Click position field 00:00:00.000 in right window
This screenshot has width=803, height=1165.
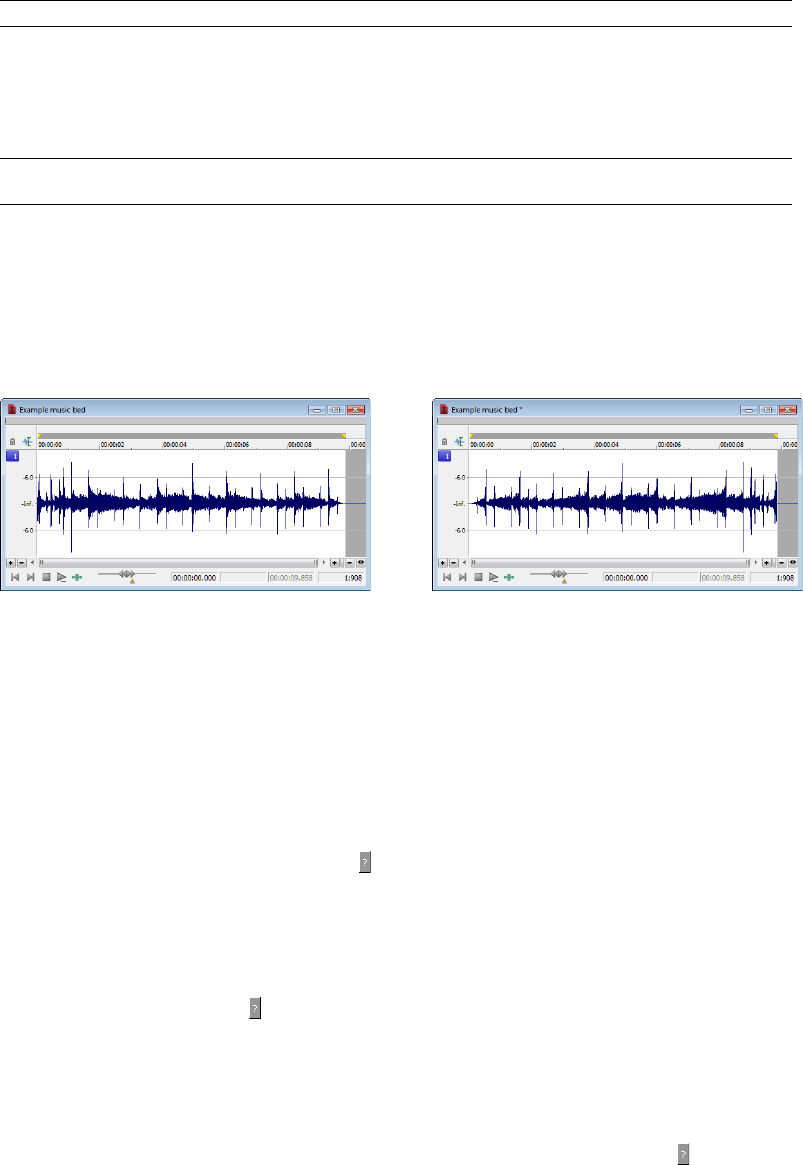[x=627, y=577]
